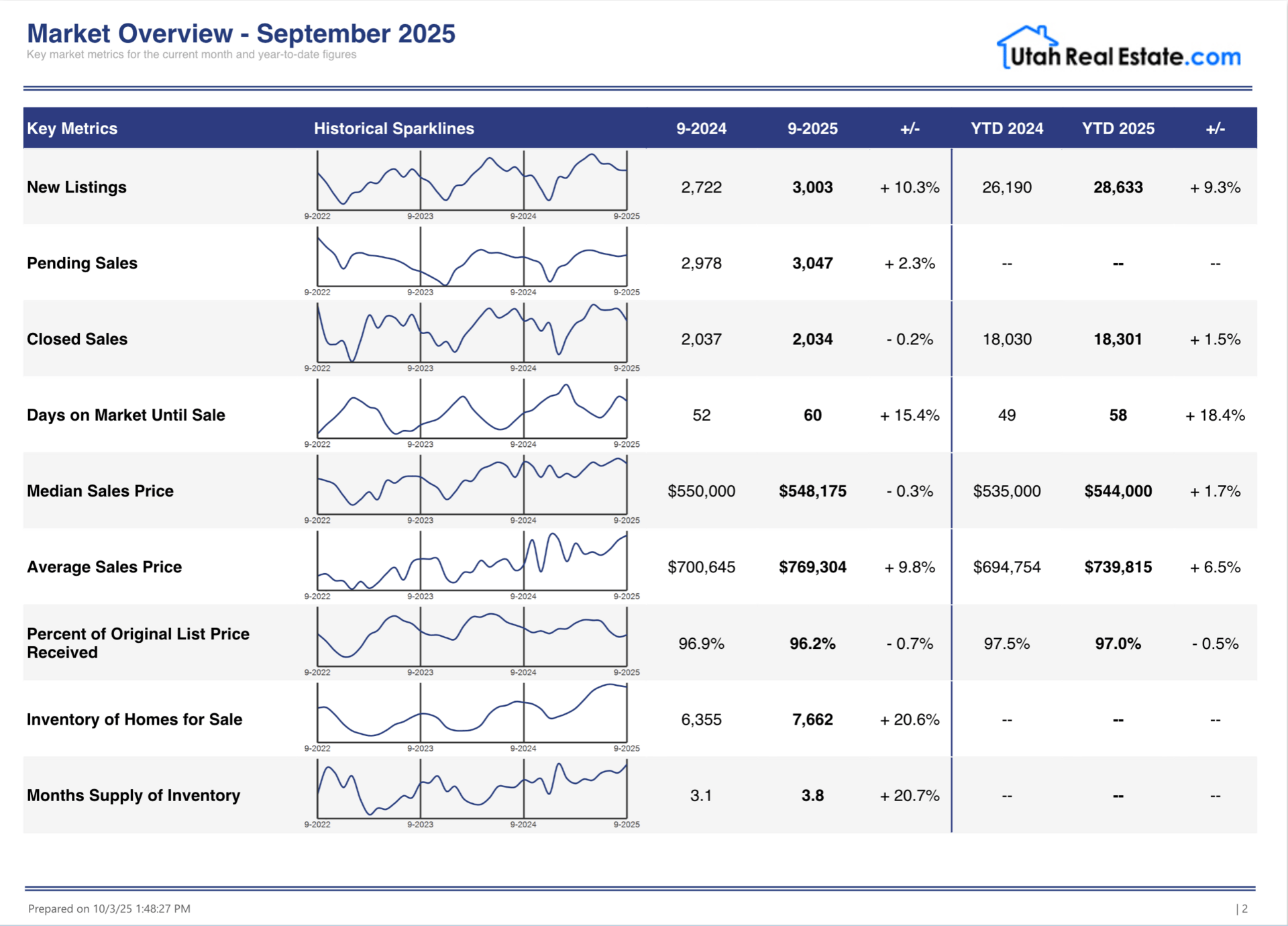The width and height of the screenshot is (1288, 926).
Task: Select the $769,304 Average Sales Price value
Action: click(x=812, y=567)
